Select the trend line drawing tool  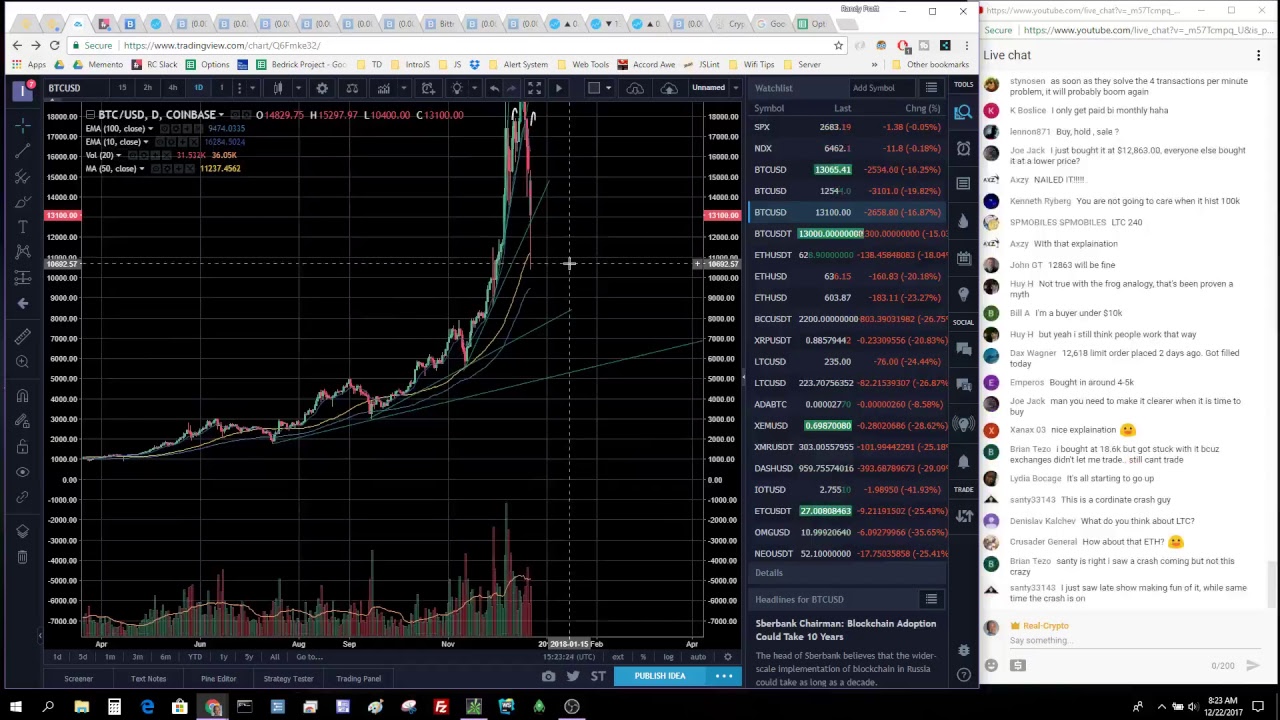(x=22, y=150)
